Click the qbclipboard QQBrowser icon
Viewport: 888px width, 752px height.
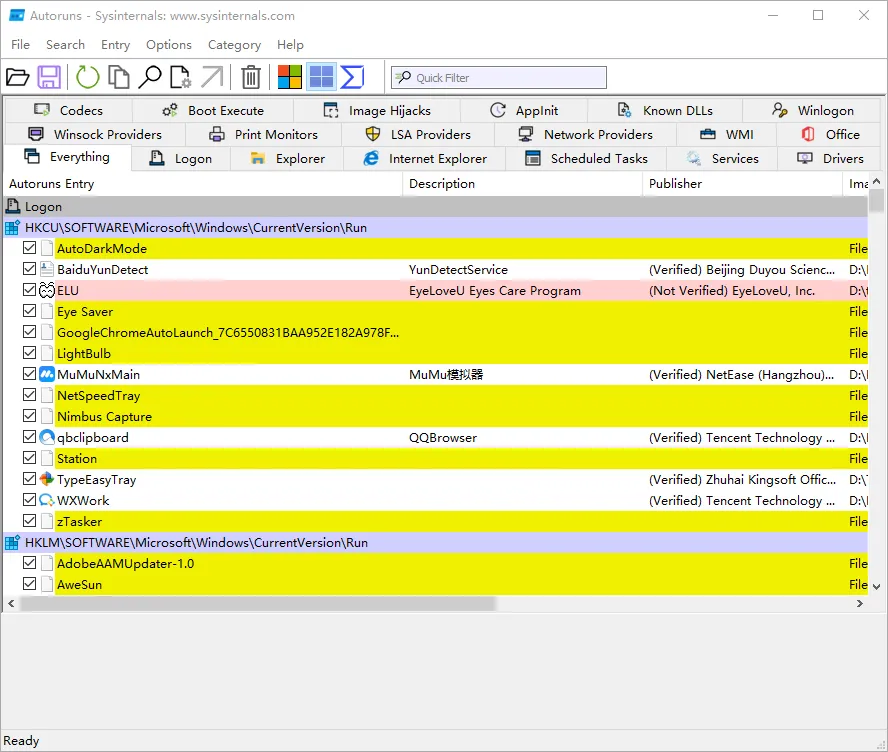(x=47, y=437)
